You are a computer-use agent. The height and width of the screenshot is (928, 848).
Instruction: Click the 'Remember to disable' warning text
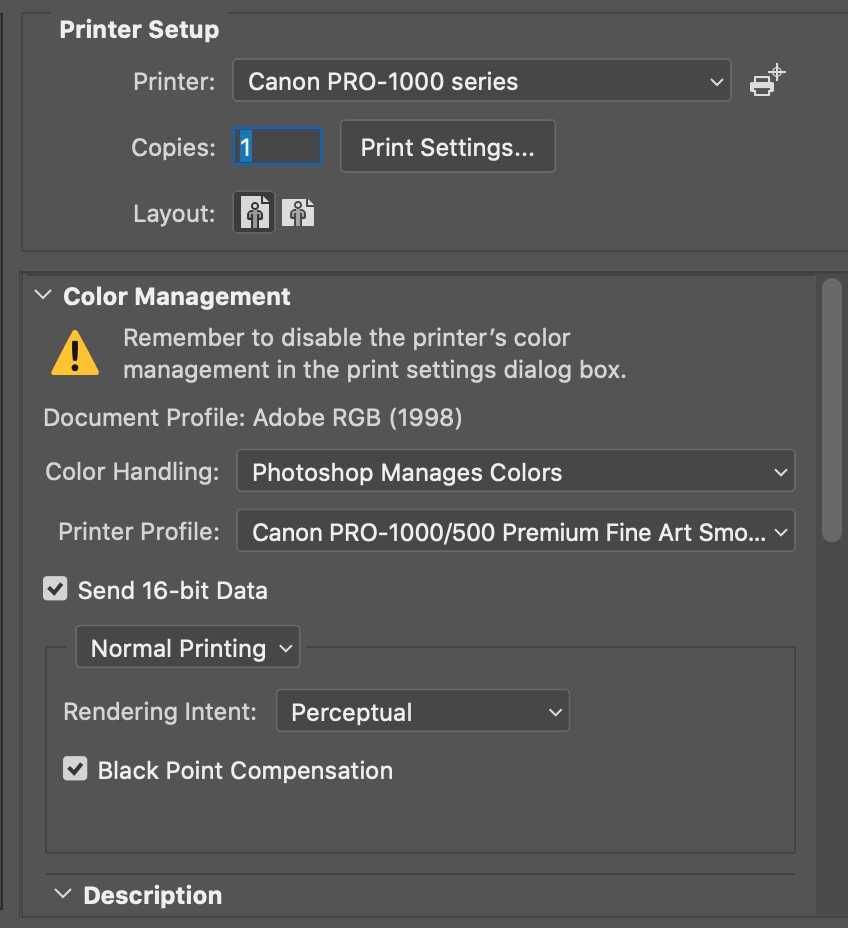(x=375, y=353)
